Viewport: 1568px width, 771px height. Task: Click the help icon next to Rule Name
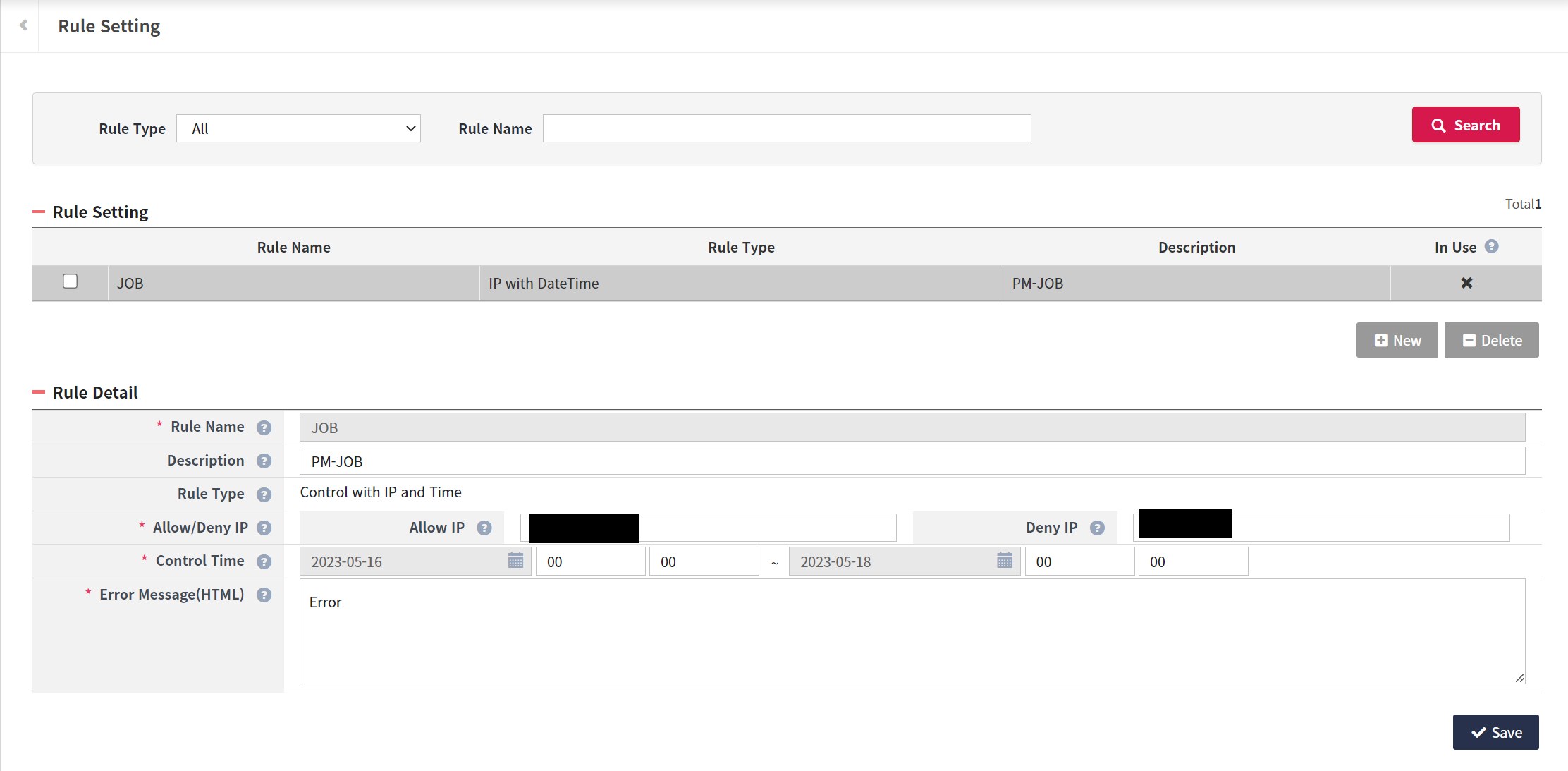(264, 427)
